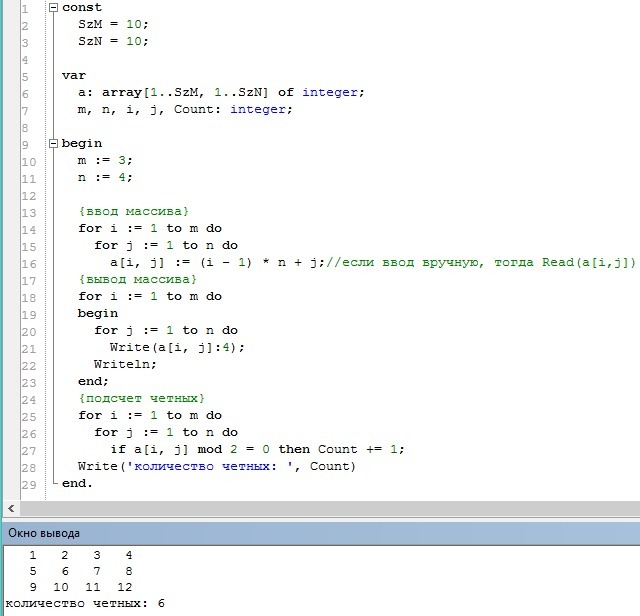Click array declaration 'a: array[1..SzM, 1..SzN]'
The image size is (640, 616).
173,93
